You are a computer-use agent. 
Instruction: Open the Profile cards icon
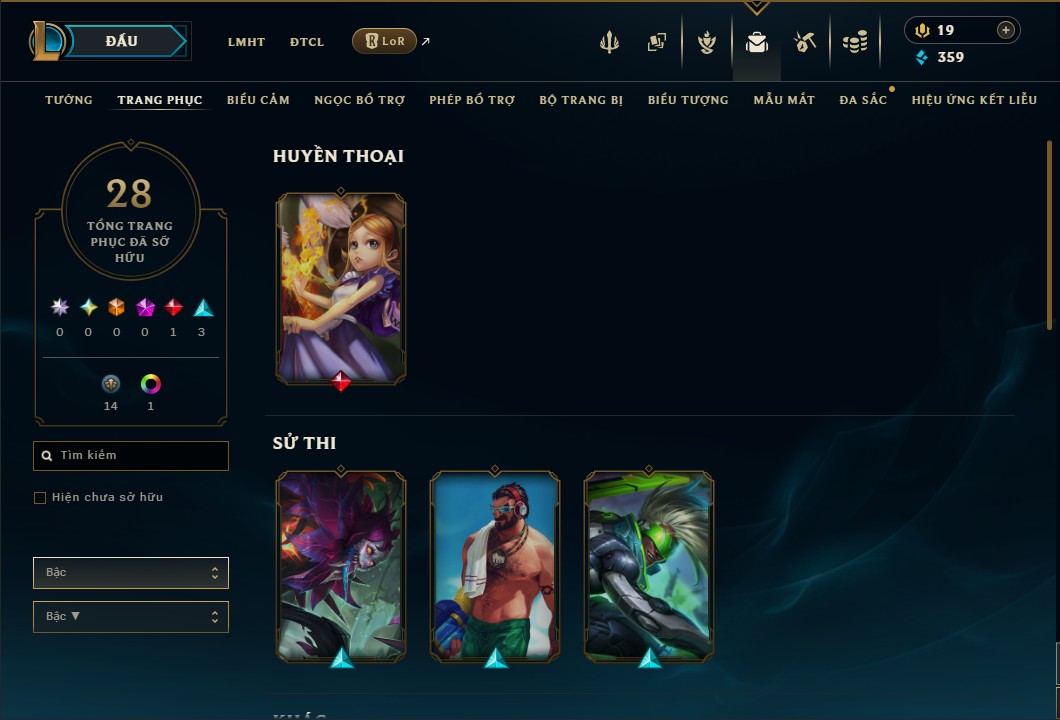click(656, 42)
